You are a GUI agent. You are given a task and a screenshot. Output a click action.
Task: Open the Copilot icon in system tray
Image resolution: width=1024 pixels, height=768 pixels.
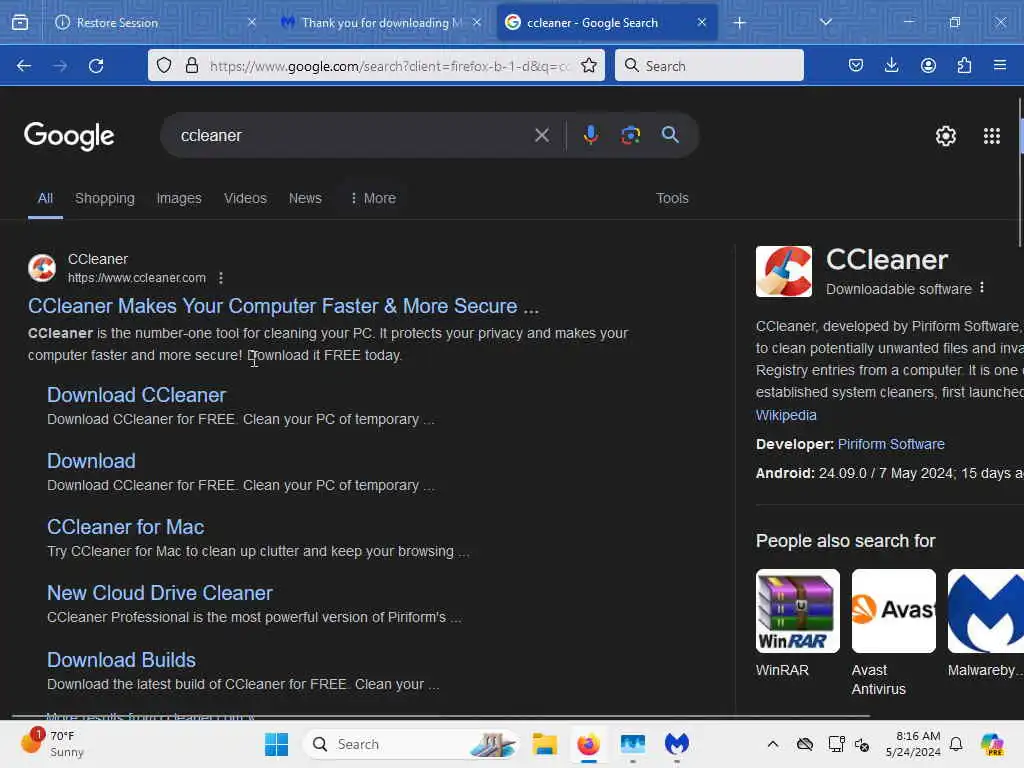(x=992, y=744)
